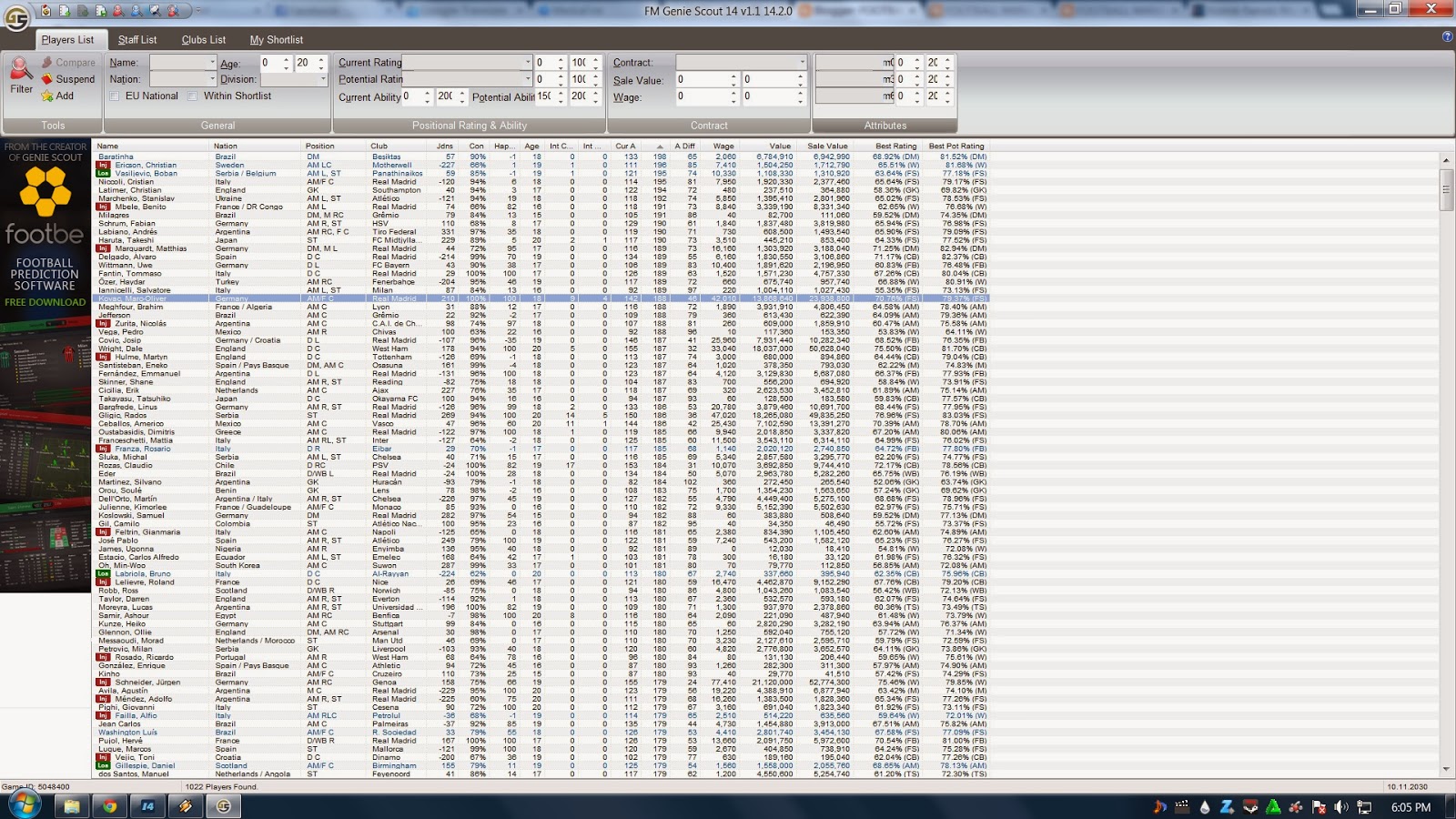This screenshot has height=819, width=1456.
Task: Toggle the Within Shortlist checkbox
Action: pos(192,96)
